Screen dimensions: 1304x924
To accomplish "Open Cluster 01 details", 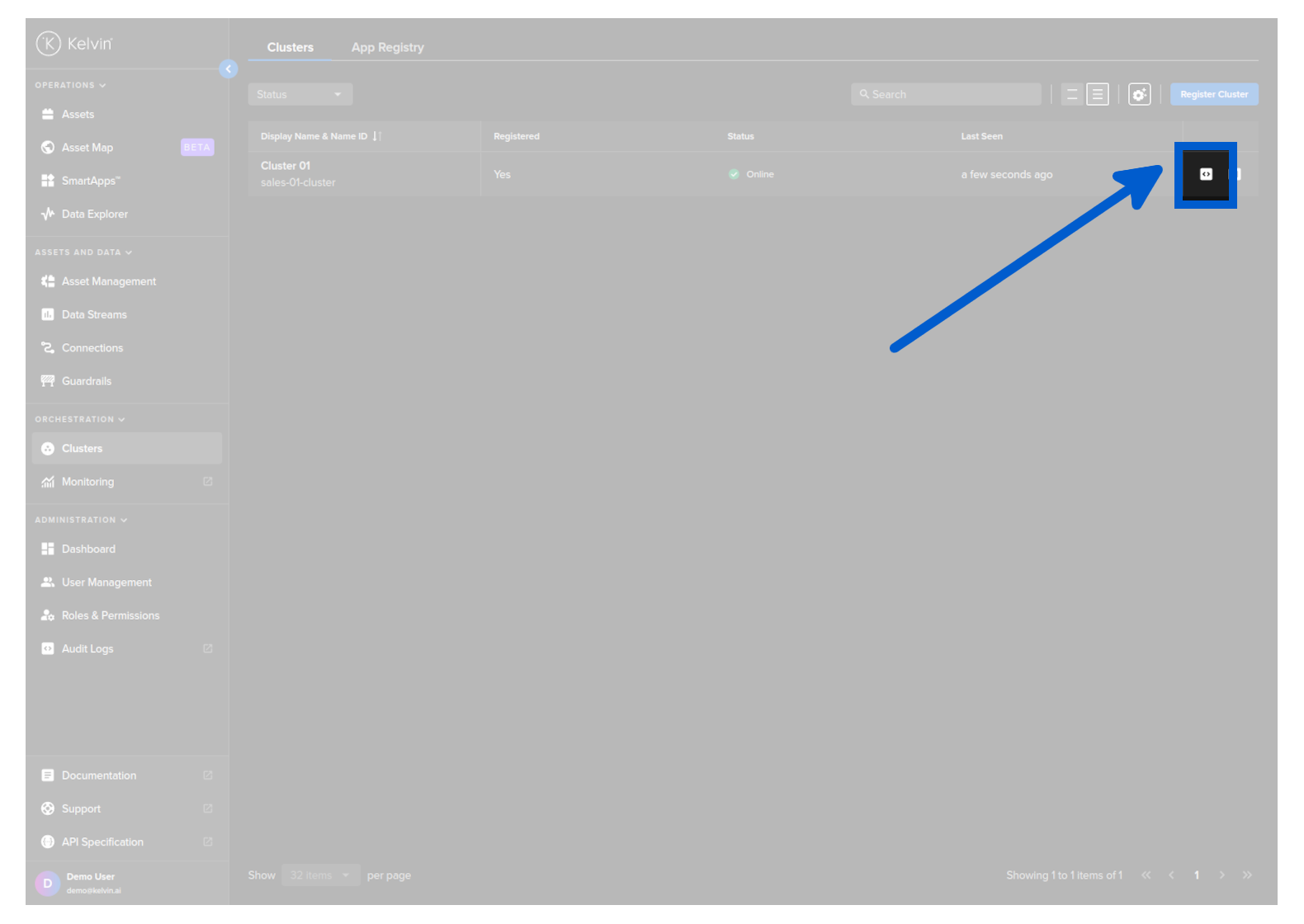I will (x=286, y=166).
